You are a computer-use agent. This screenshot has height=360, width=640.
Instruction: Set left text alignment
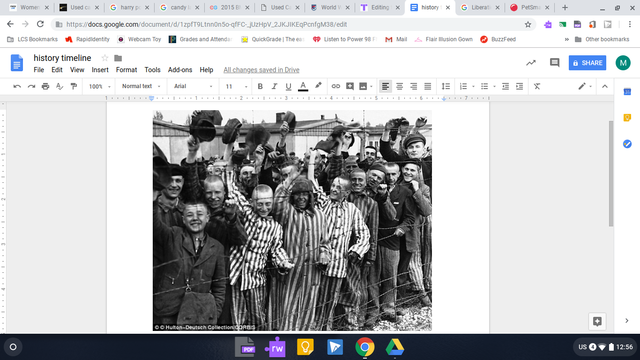(385, 87)
